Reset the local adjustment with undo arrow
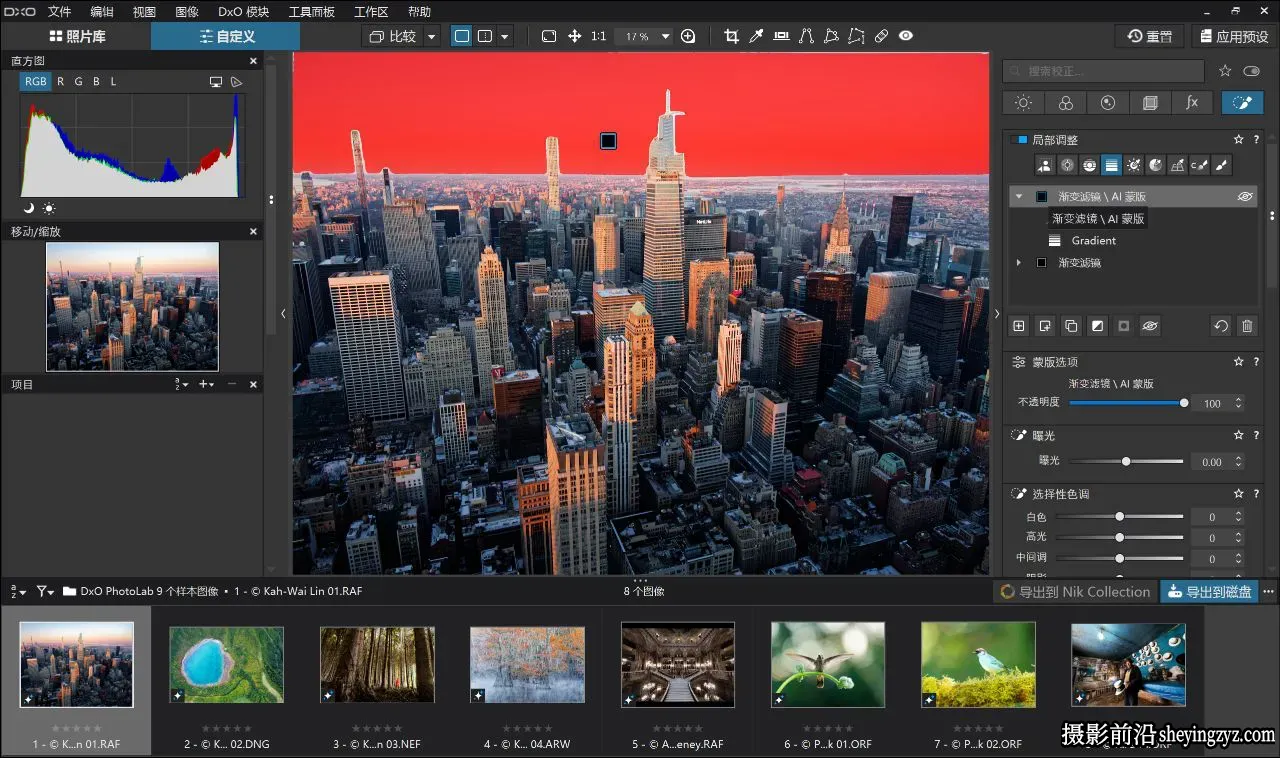 tap(1220, 326)
